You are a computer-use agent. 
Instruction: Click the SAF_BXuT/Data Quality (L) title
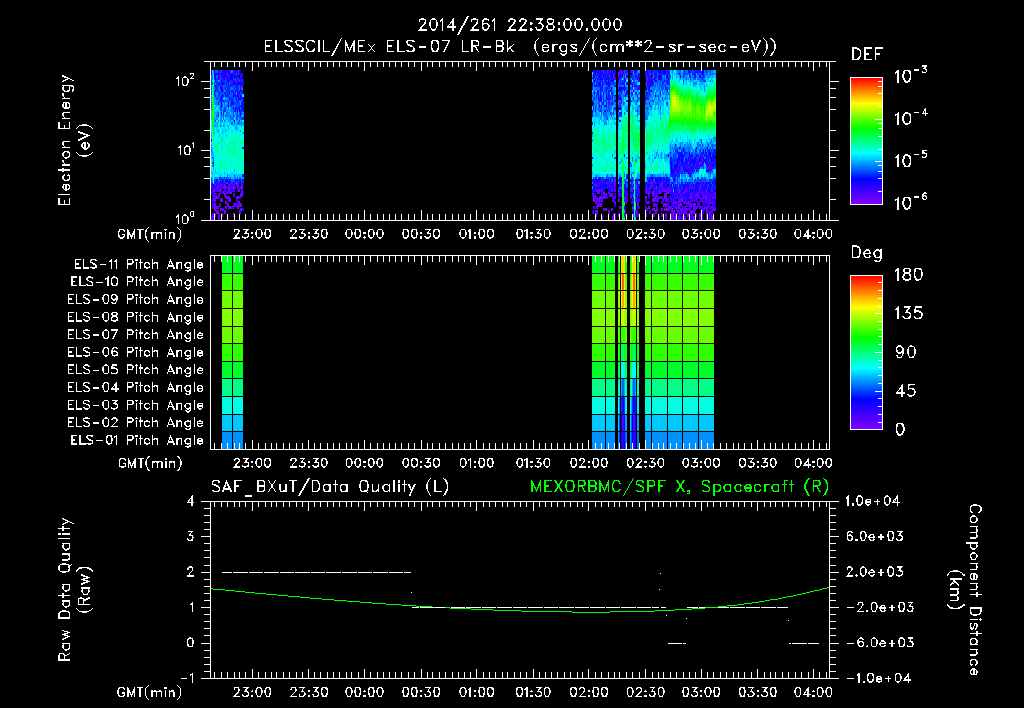(x=330, y=487)
